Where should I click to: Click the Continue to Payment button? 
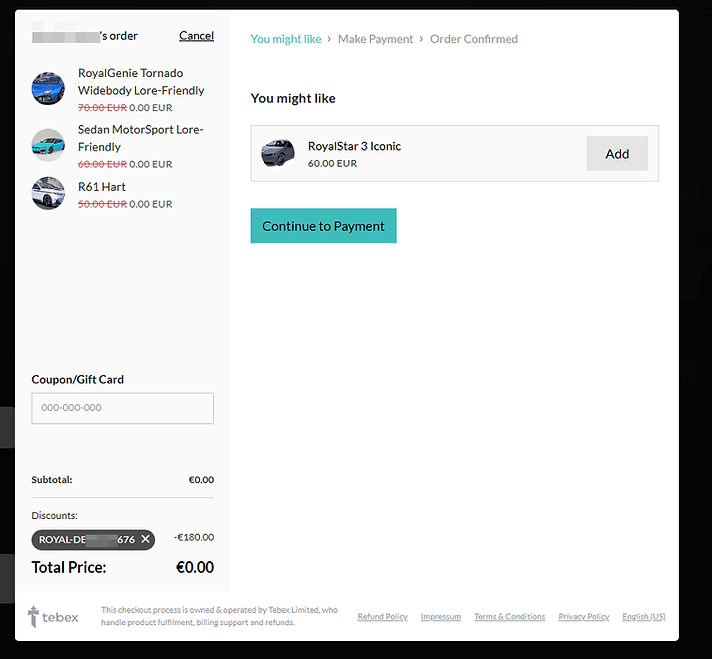point(323,226)
